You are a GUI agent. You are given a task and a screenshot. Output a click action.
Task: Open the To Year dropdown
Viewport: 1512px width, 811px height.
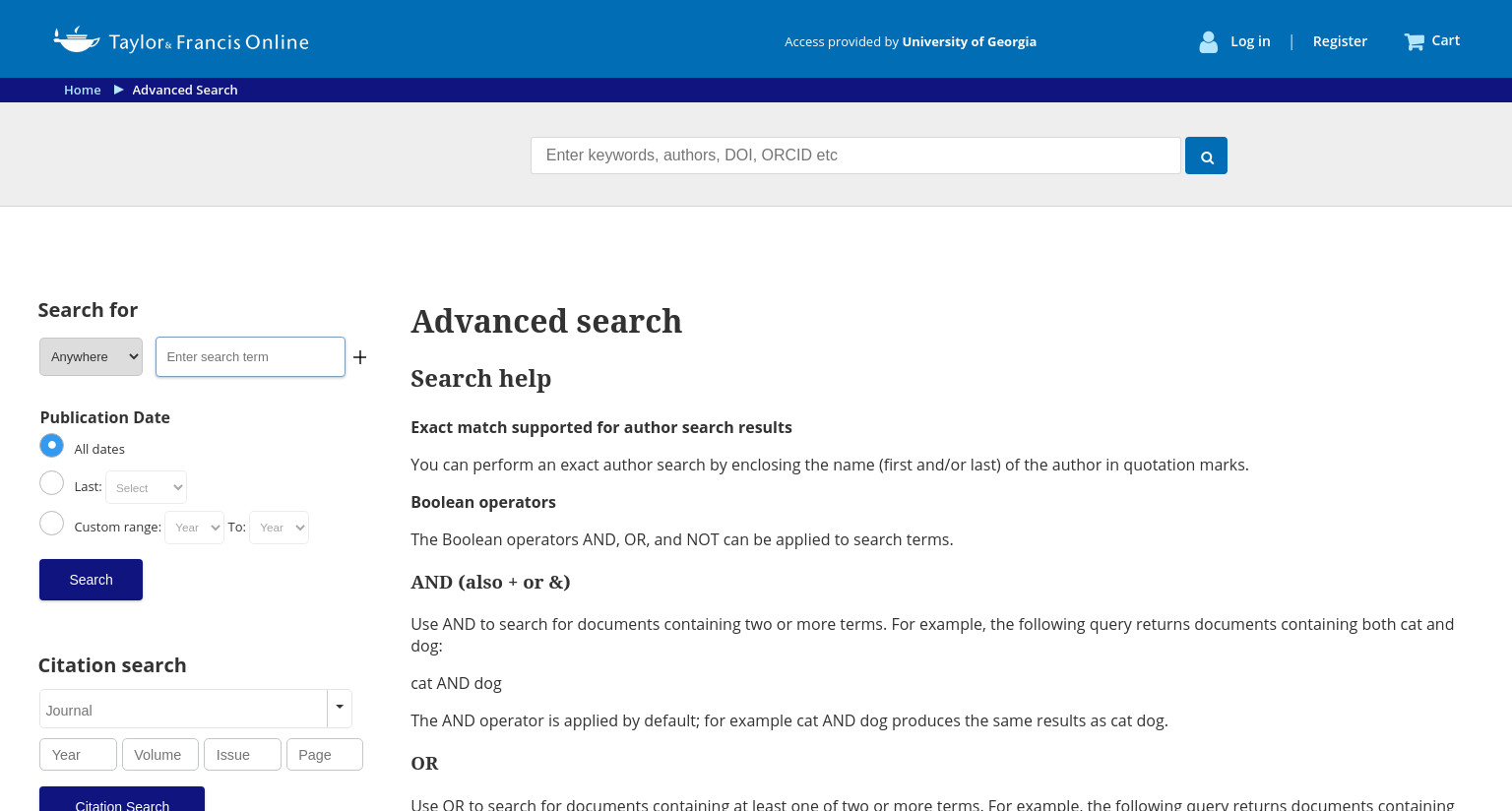[279, 528]
